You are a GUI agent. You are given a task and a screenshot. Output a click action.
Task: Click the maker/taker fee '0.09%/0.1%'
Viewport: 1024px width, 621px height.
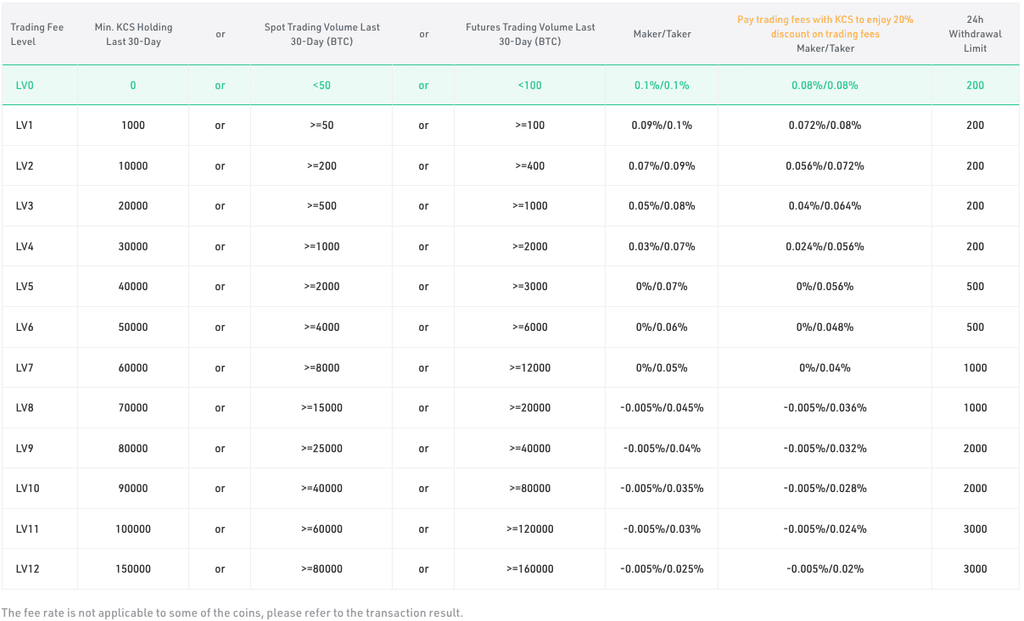click(662, 125)
